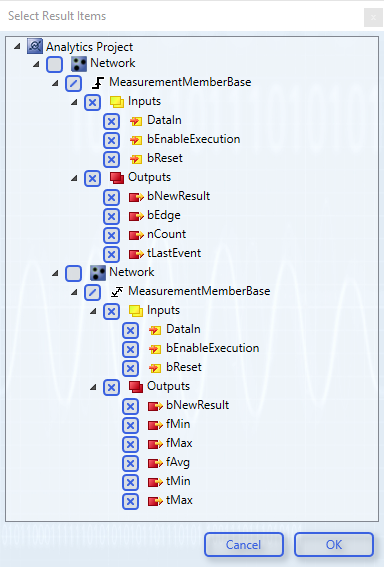Click the lower Network node icon
The width and height of the screenshot is (384, 567).
coord(98,273)
